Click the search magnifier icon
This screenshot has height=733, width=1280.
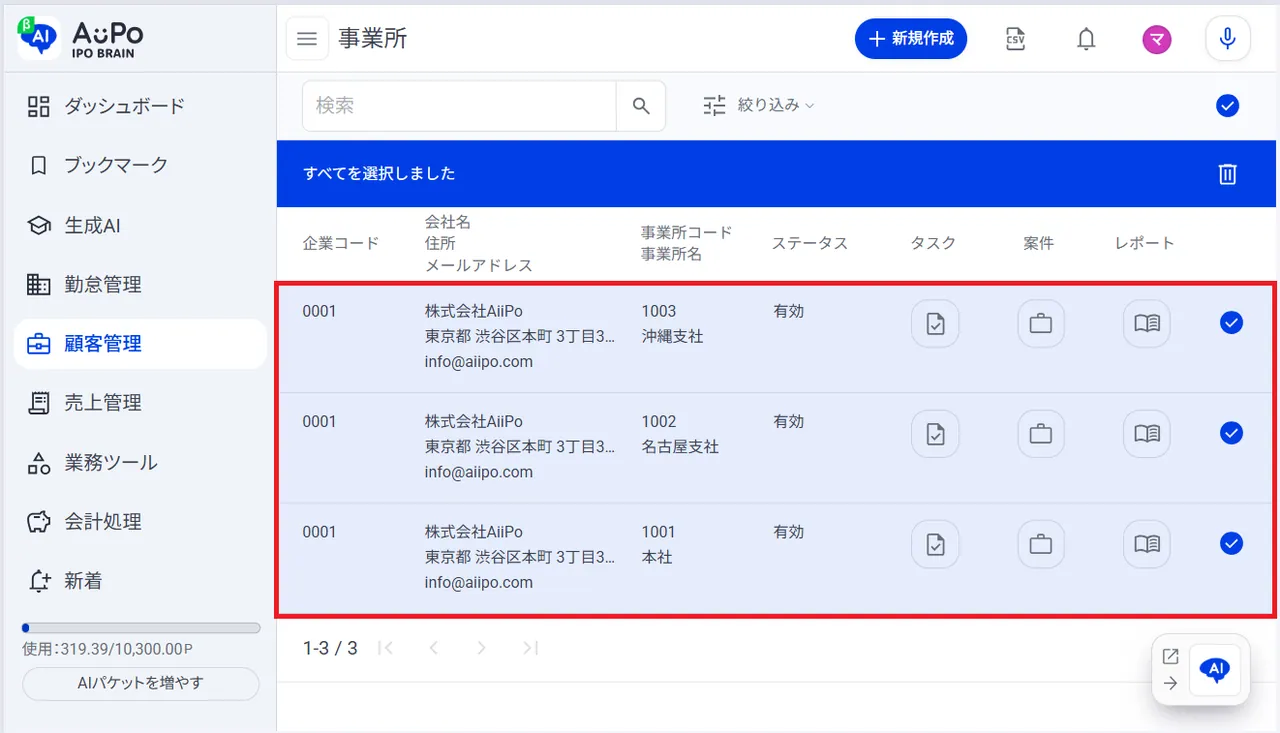641,105
